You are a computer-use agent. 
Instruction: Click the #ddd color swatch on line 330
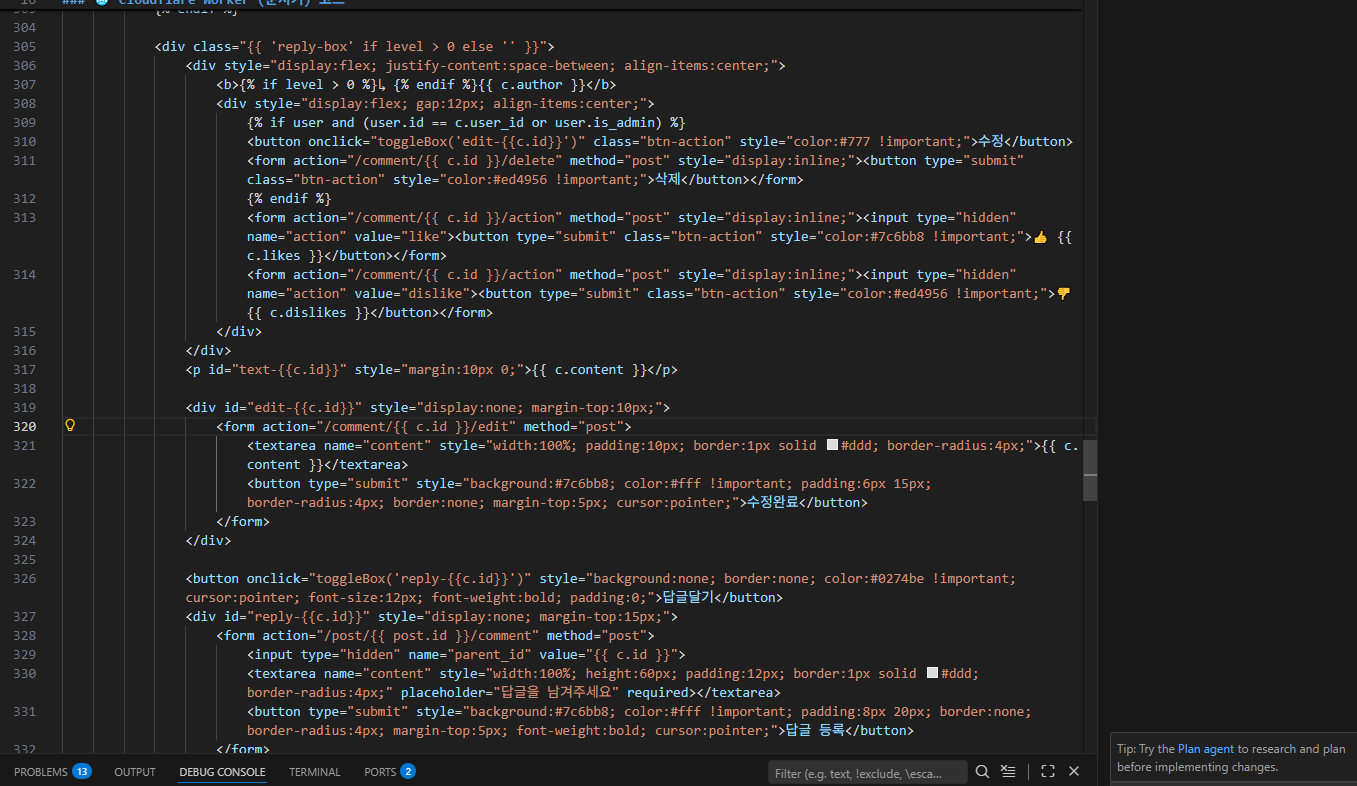932,673
